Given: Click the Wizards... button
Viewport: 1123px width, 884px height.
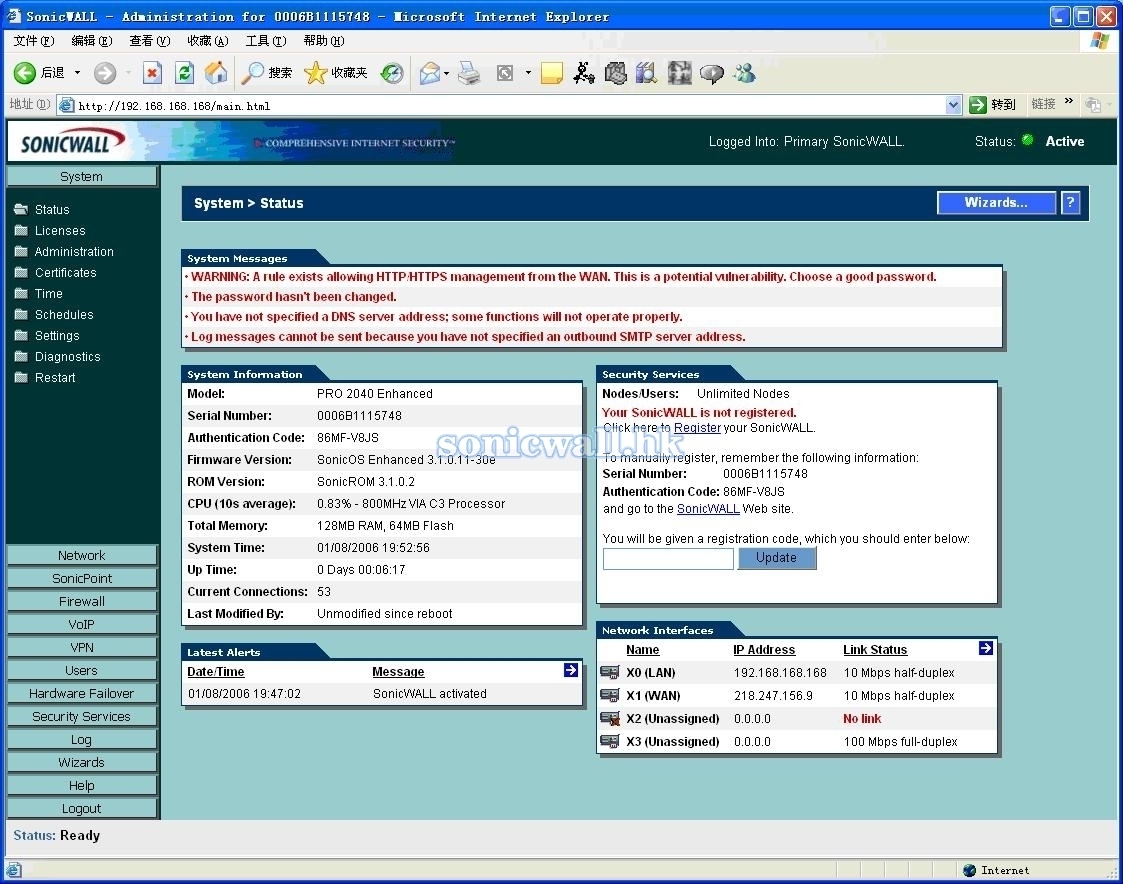Looking at the screenshot, I should pos(996,203).
